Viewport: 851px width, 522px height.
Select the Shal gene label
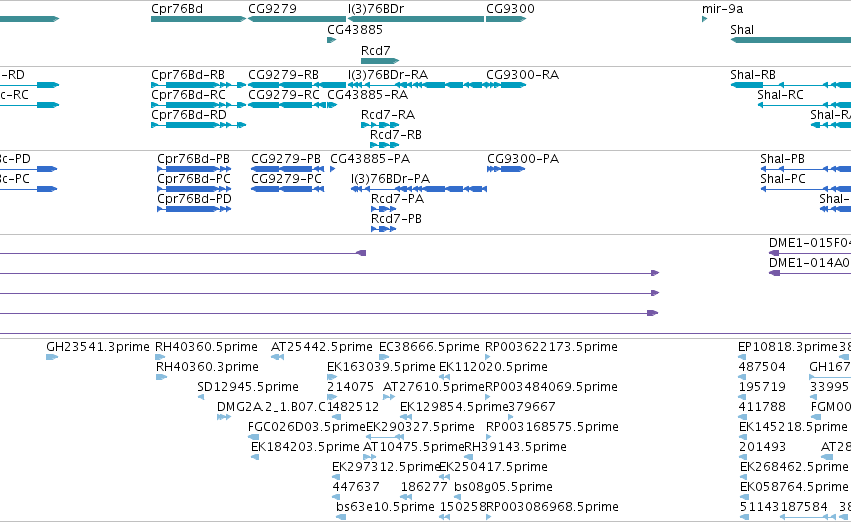click(742, 29)
